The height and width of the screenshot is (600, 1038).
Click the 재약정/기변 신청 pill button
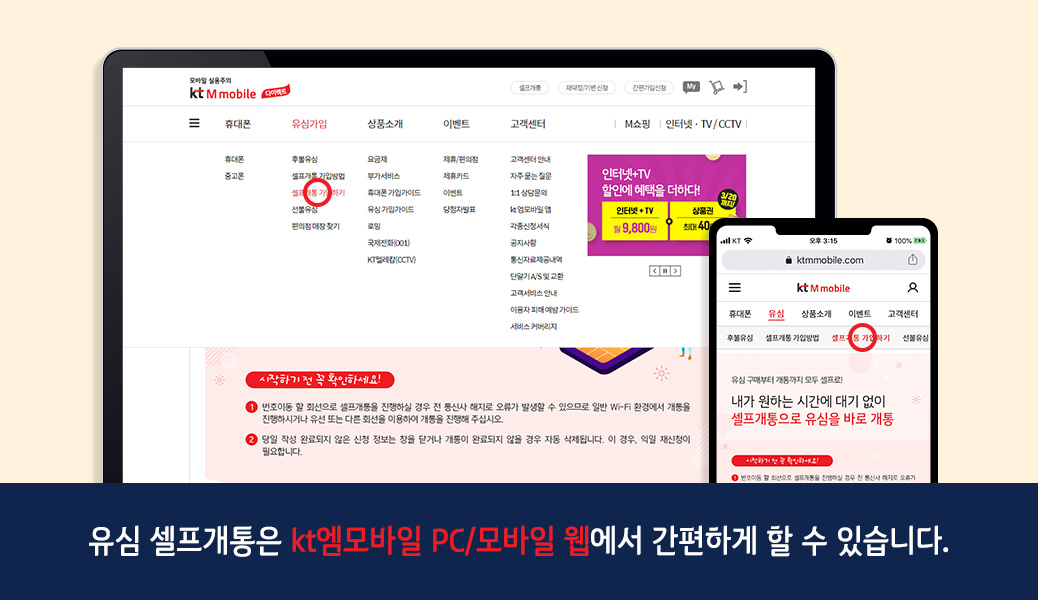[x=587, y=87]
